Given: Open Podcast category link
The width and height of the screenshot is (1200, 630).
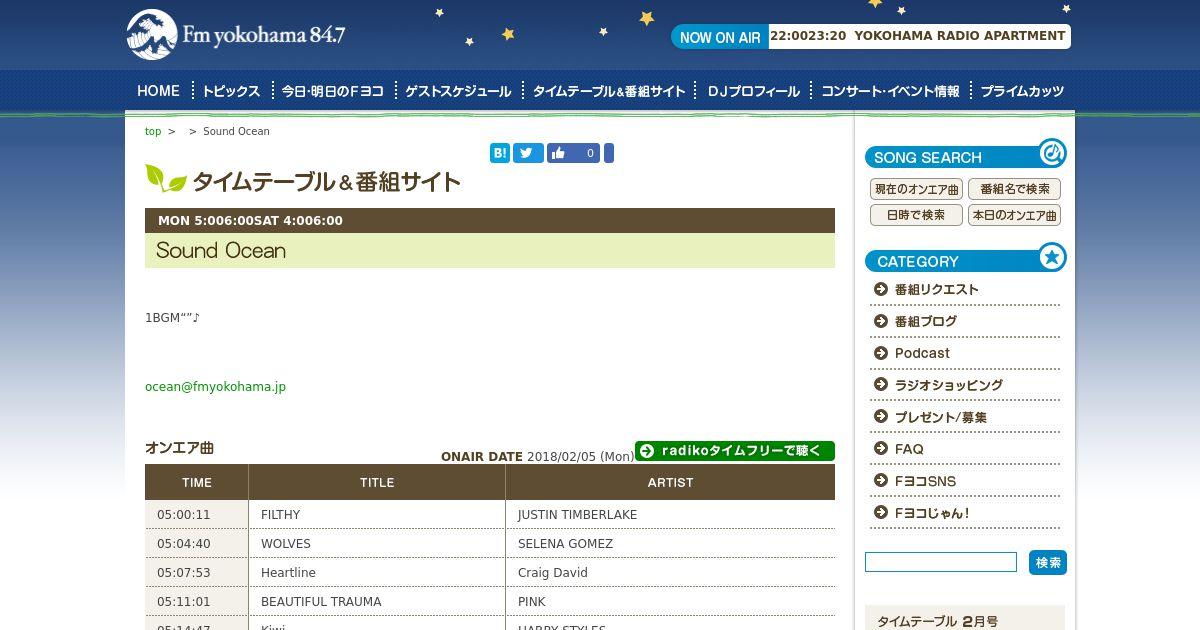Looking at the screenshot, I should (922, 353).
